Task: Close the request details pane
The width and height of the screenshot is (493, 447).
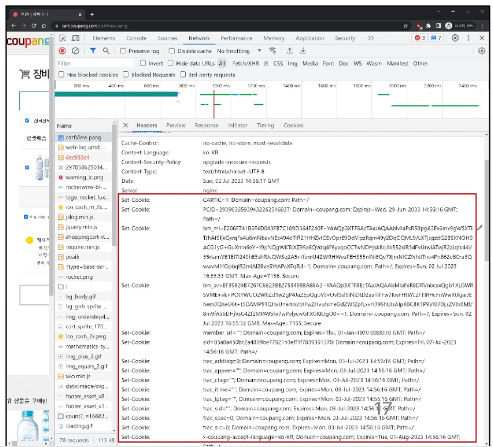Action: (x=125, y=125)
